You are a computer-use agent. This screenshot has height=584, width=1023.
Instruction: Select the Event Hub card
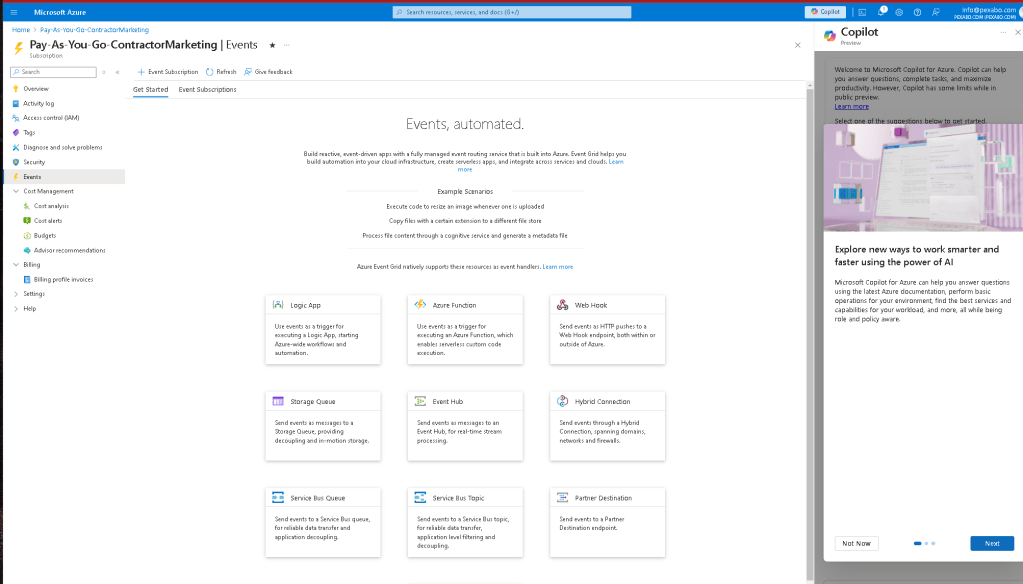[465, 426]
